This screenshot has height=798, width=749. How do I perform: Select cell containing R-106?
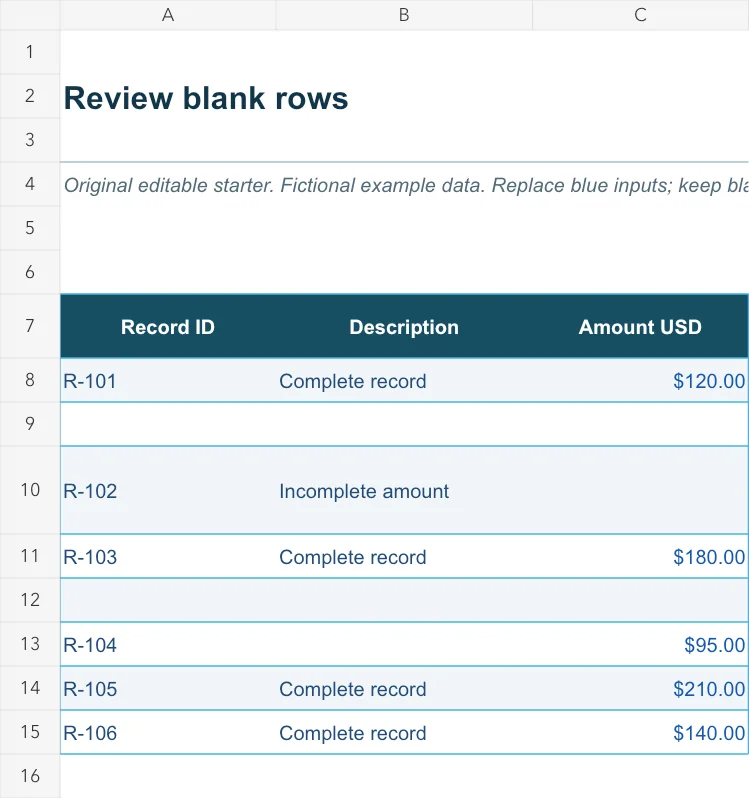168,732
